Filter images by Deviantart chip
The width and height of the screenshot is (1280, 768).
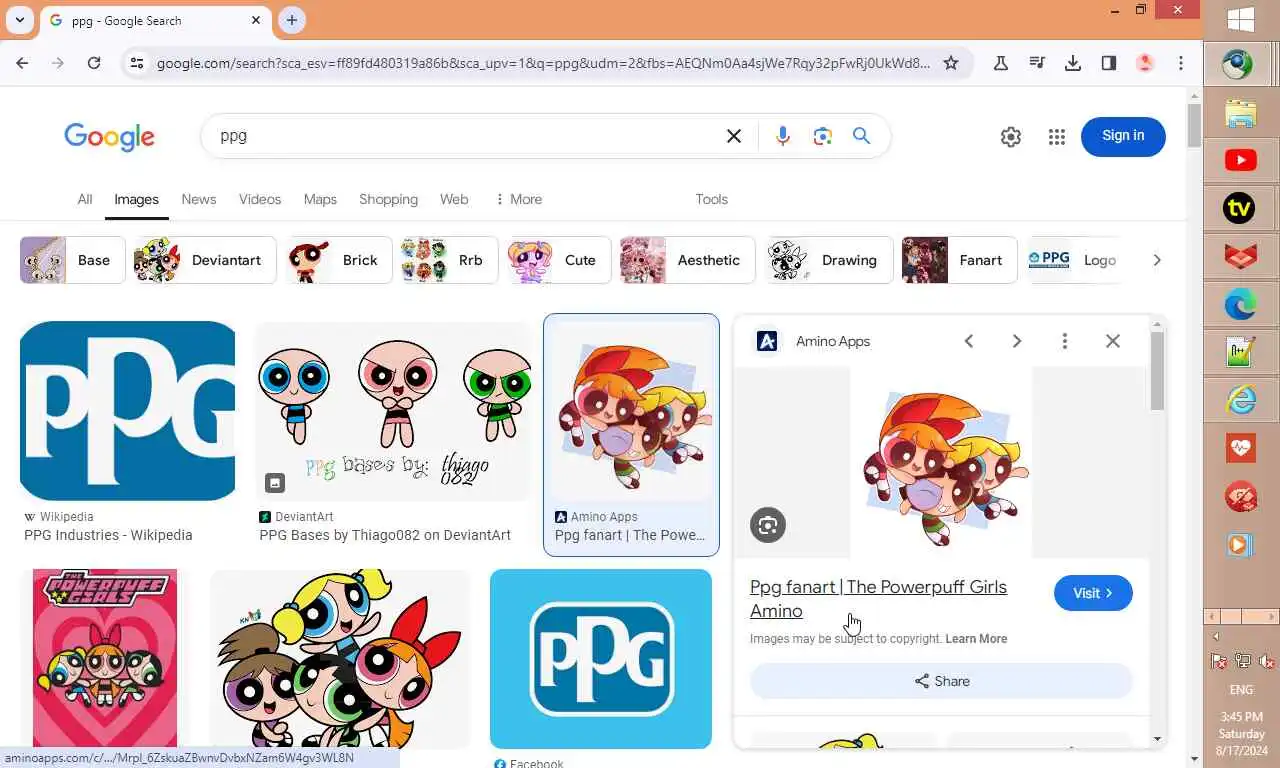click(x=205, y=260)
